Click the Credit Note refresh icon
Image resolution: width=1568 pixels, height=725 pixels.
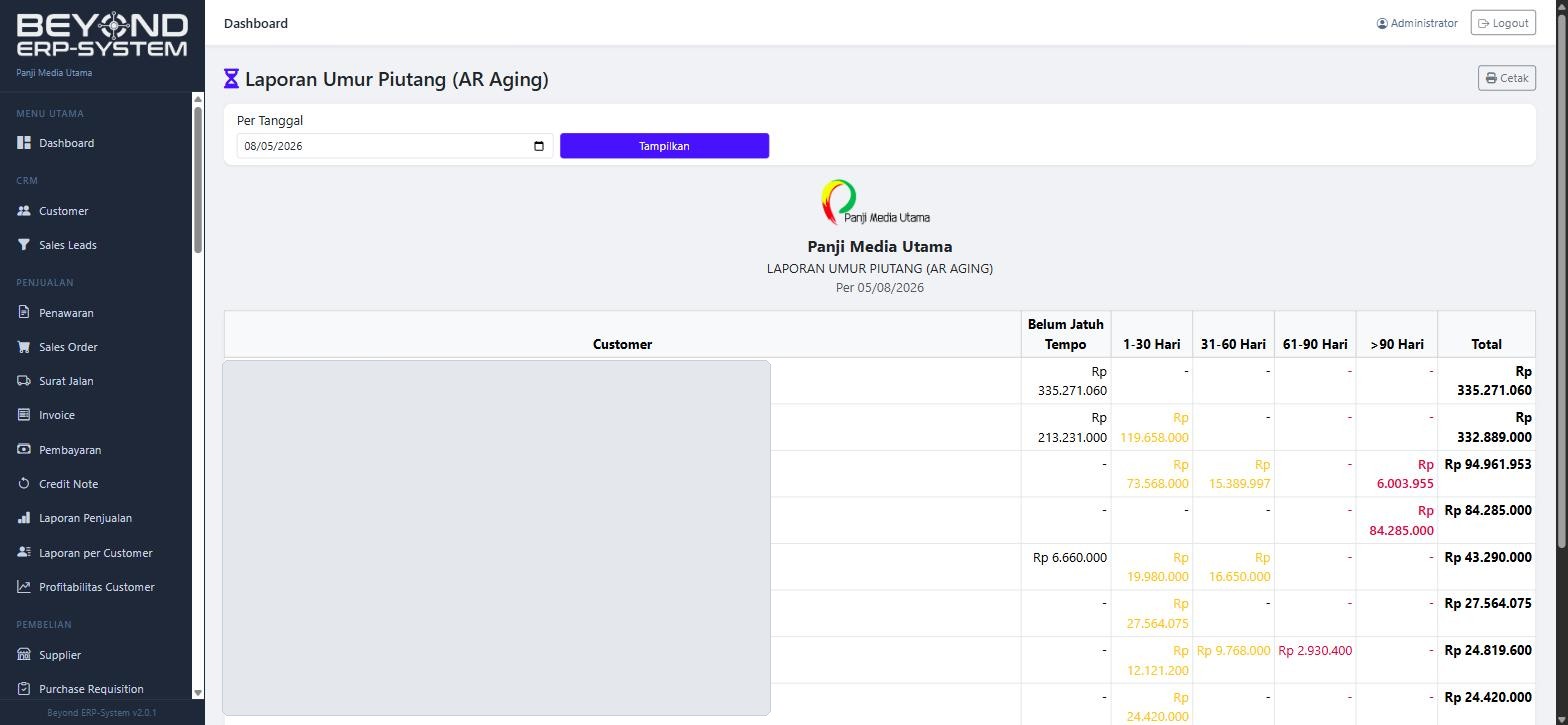click(24, 484)
